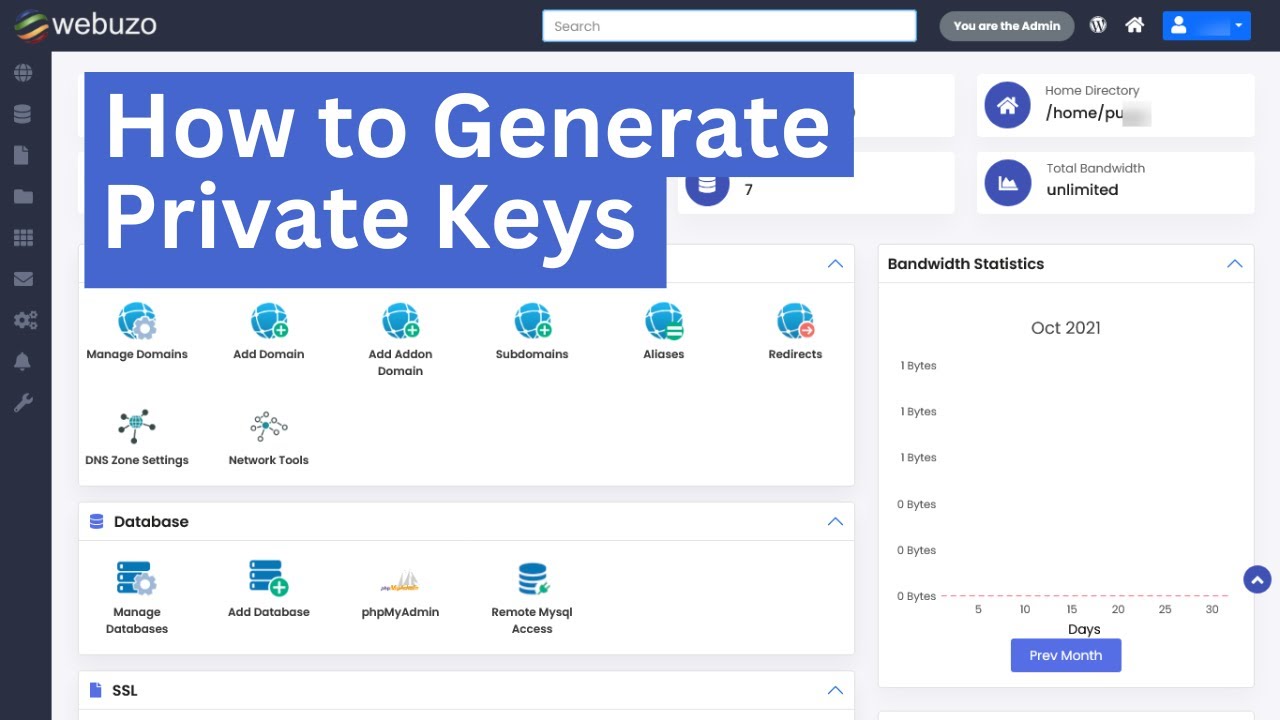Open Remote Mysql Access
Image resolution: width=1280 pixels, height=720 pixels.
coord(532,579)
